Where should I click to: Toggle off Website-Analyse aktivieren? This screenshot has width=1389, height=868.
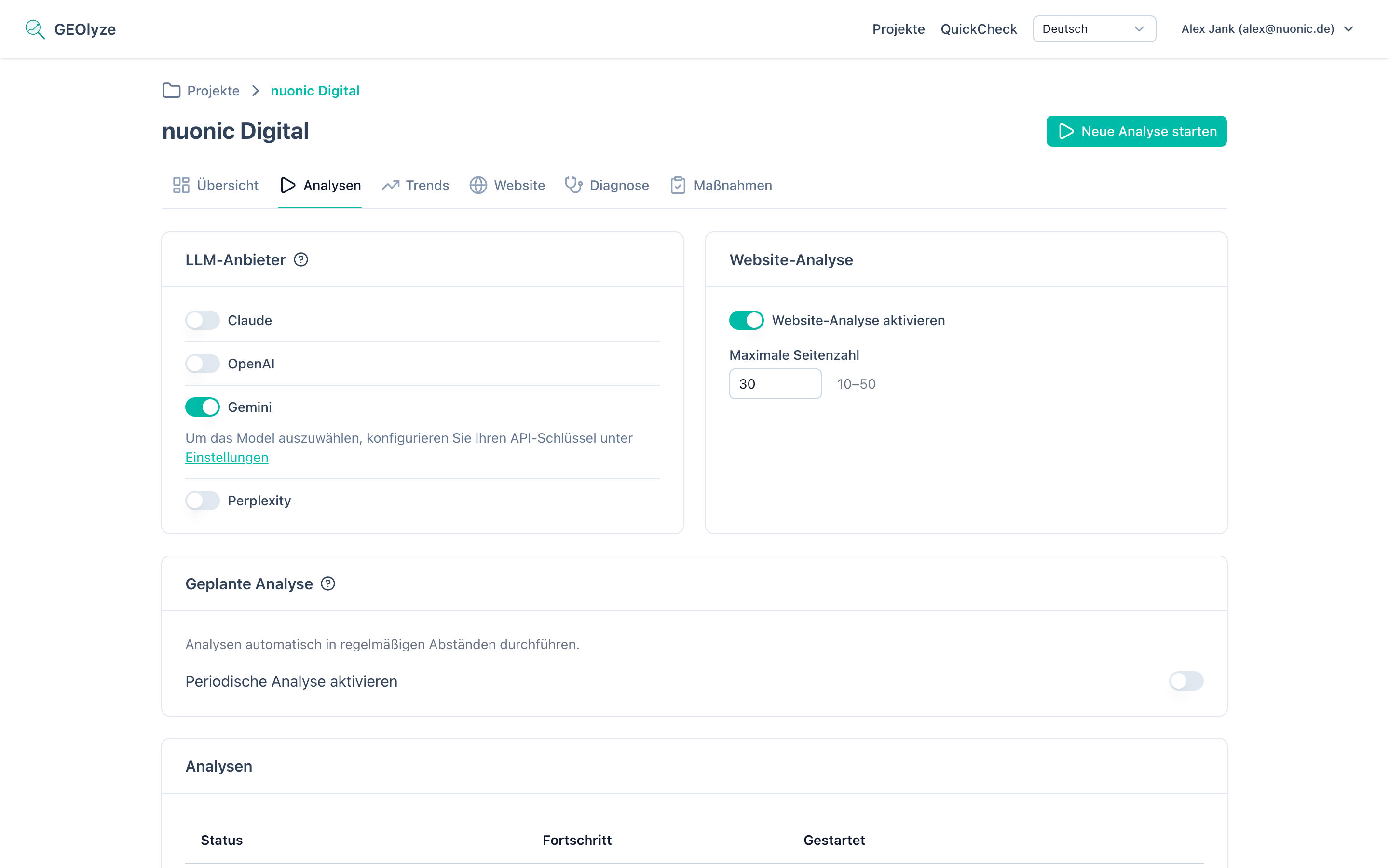[746, 320]
